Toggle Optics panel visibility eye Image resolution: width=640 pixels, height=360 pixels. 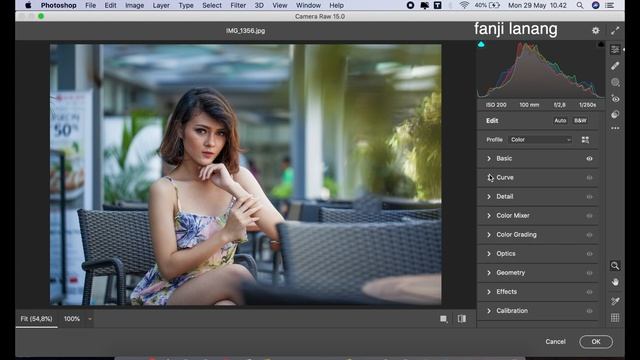589,254
